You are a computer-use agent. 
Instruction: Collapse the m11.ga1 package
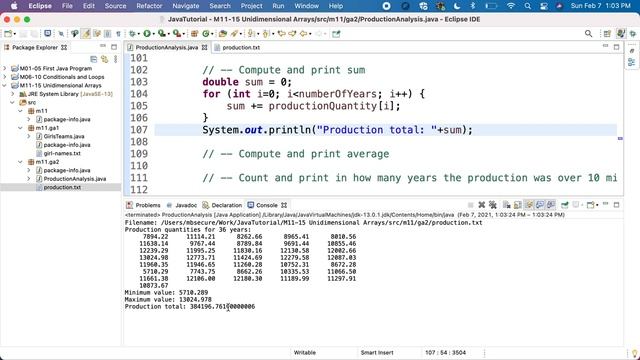(x=20, y=128)
